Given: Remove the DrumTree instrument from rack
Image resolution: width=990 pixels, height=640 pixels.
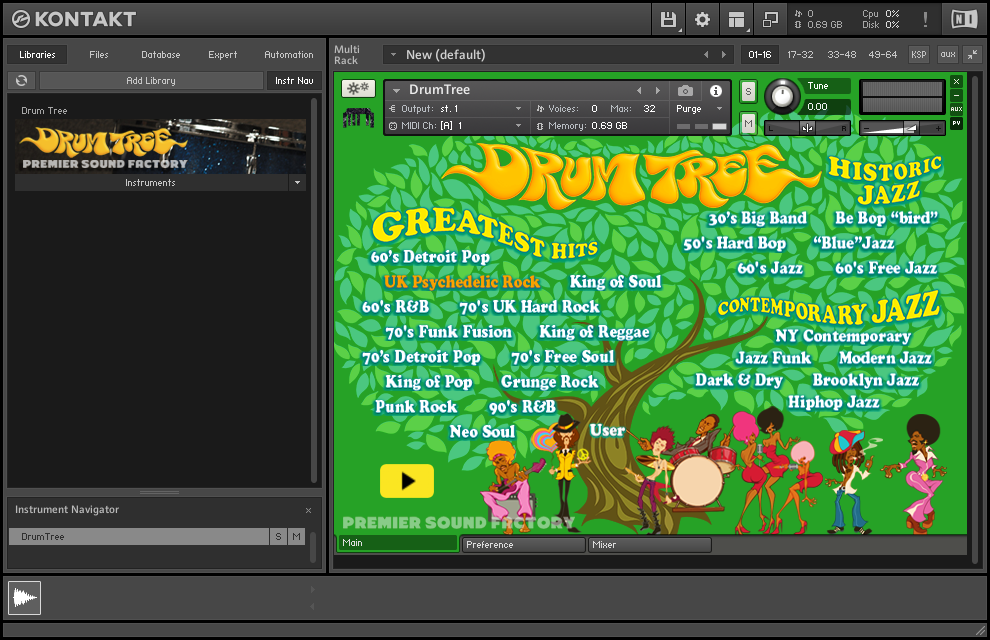Looking at the screenshot, I should point(957,81).
